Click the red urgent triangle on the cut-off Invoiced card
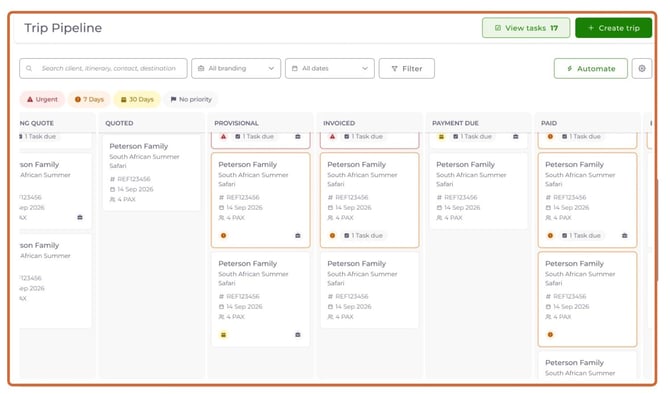 332,136
